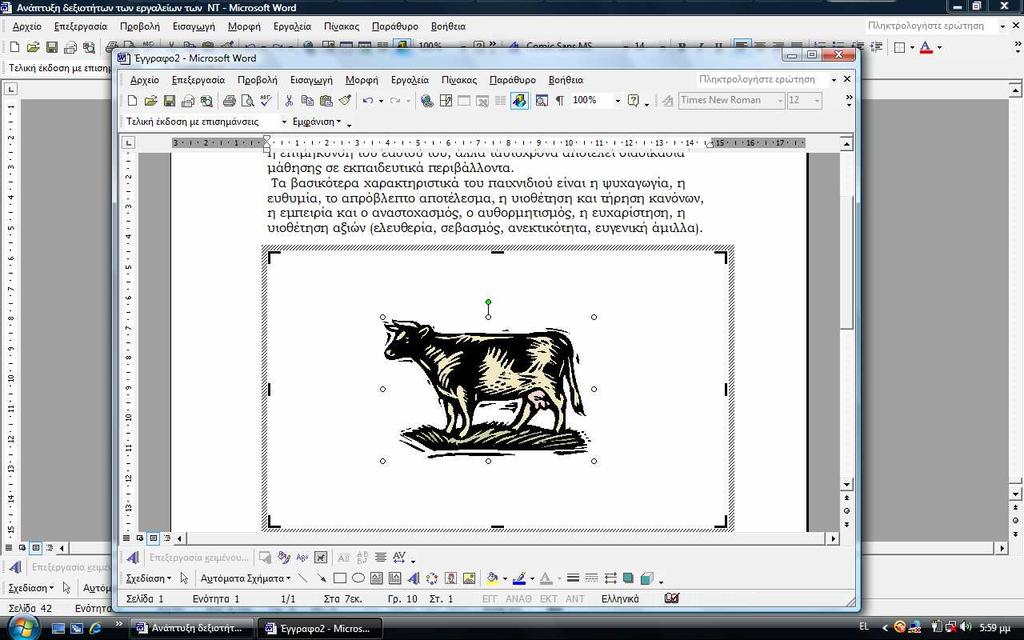Select the Arrow drawing tool
Image resolution: width=1024 pixels, height=640 pixels.
pyautogui.click(x=321, y=579)
